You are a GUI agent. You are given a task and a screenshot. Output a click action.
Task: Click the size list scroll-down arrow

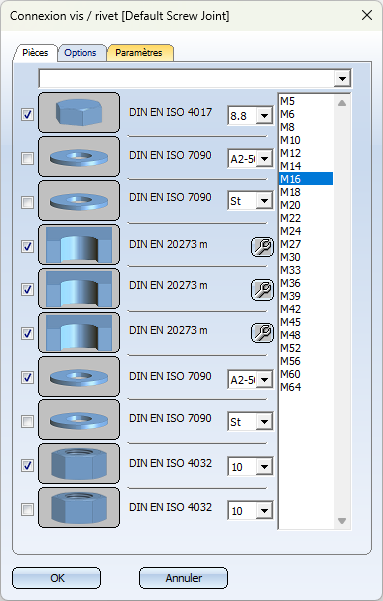click(x=342, y=521)
